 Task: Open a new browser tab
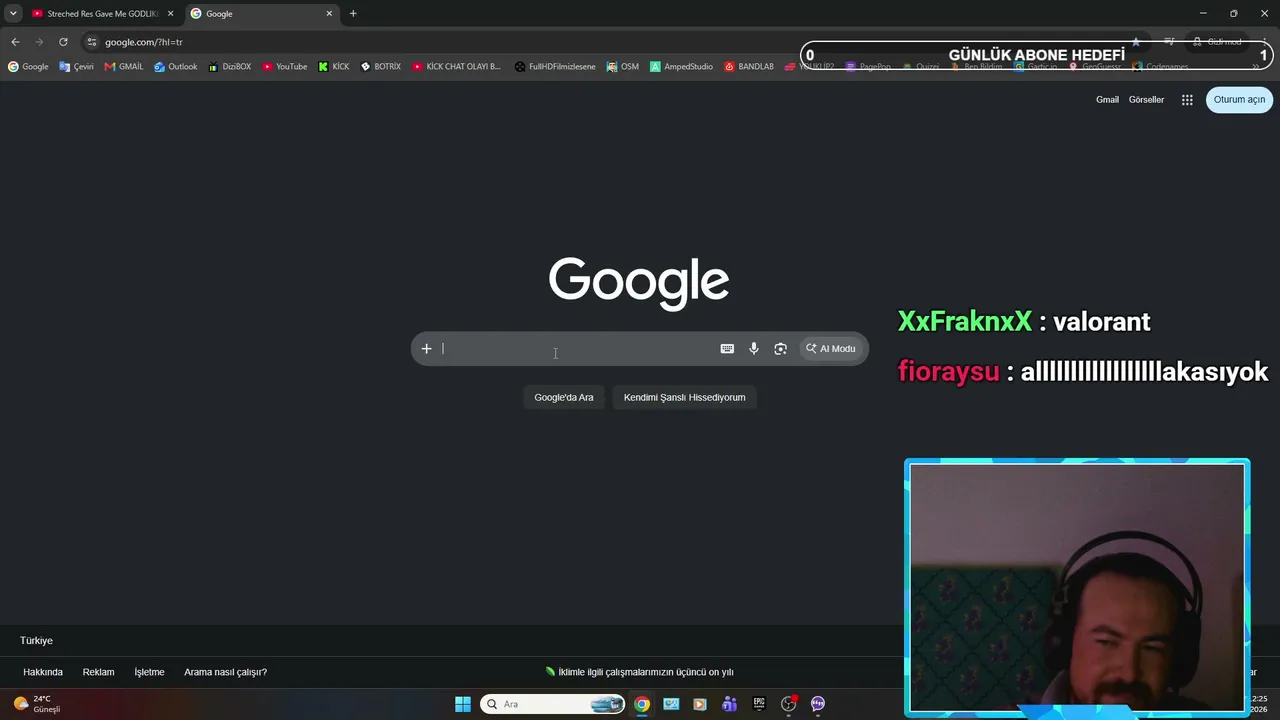point(353,14)
